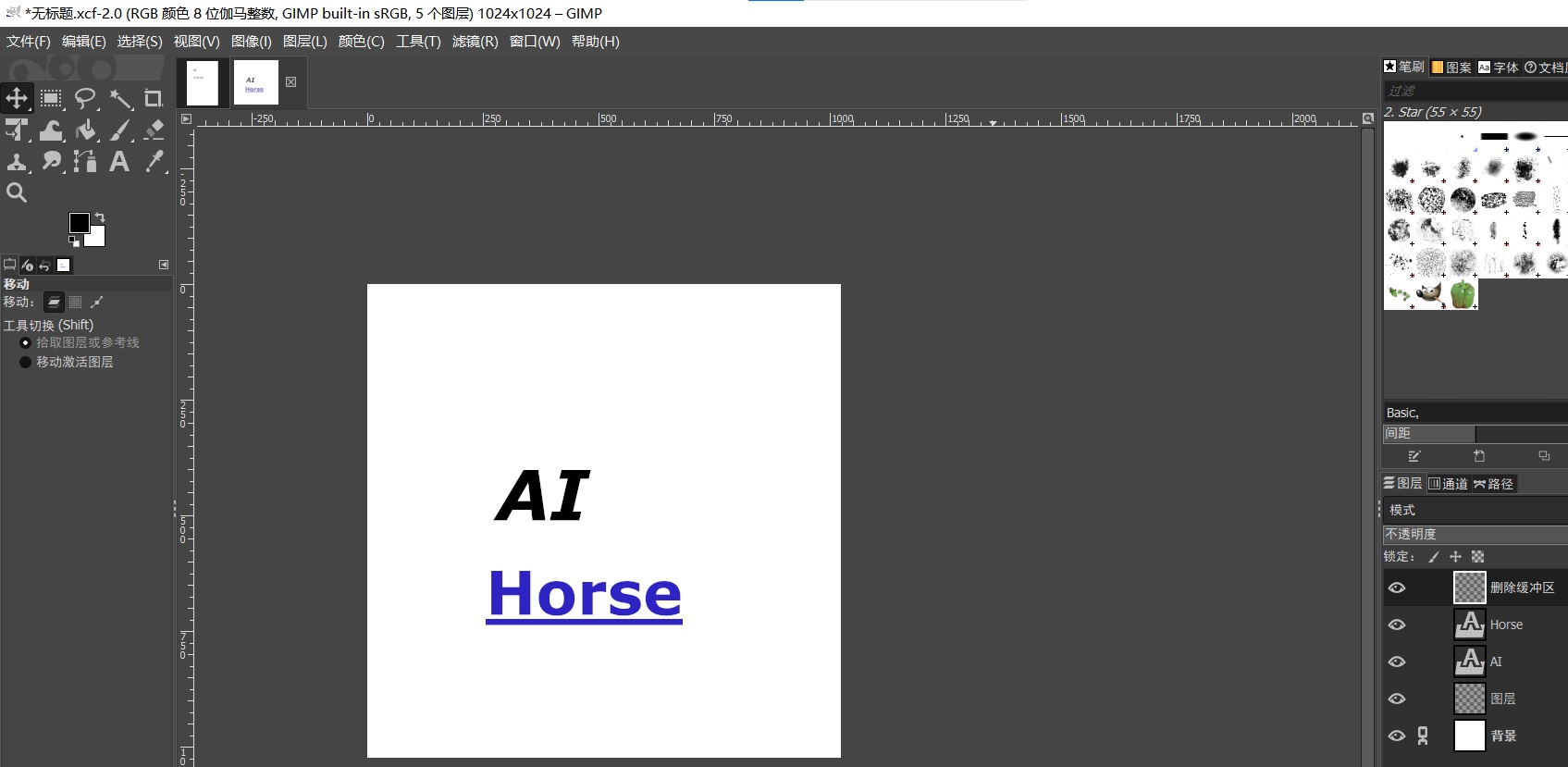Pick the Eraser tool
The width and height of the screenshot is (1568, 767).
coord(154,130)
